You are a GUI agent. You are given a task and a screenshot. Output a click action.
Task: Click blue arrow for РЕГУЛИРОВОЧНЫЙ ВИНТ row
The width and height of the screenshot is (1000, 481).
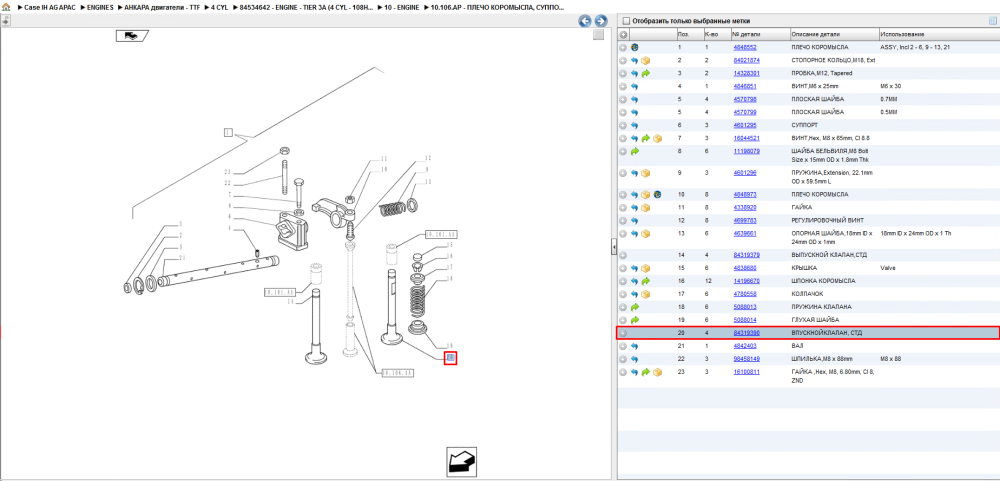click(x=635, y=220)
